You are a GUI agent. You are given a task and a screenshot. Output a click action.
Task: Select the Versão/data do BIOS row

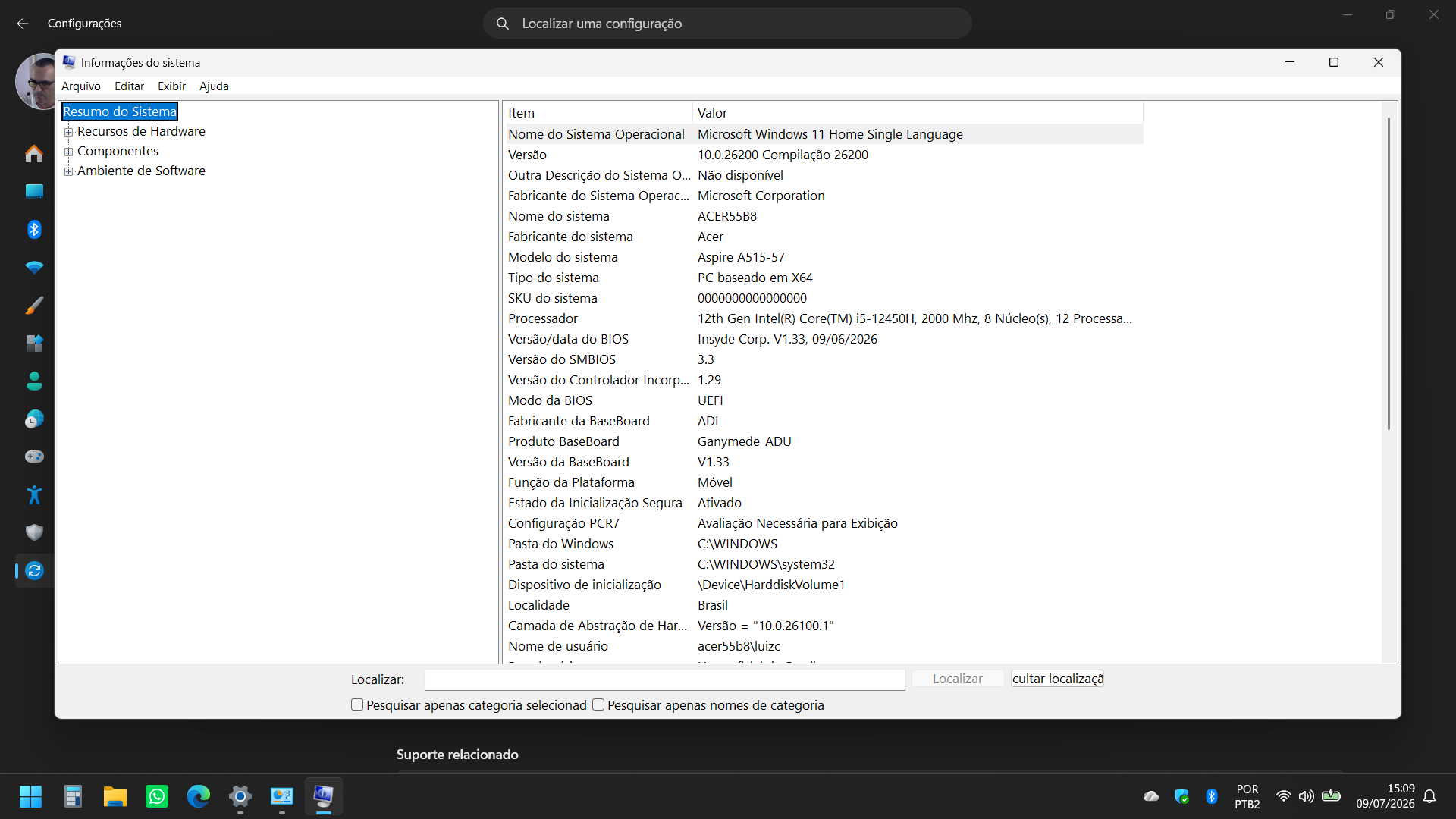coord(824,339)
